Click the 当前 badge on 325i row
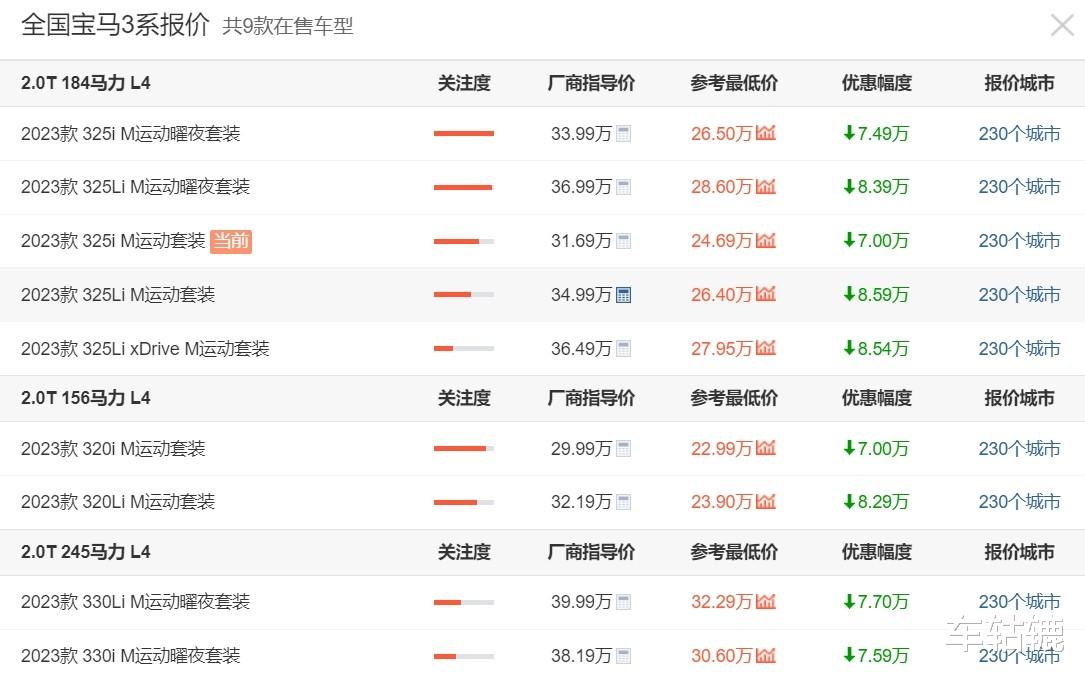 coord(231,241)
